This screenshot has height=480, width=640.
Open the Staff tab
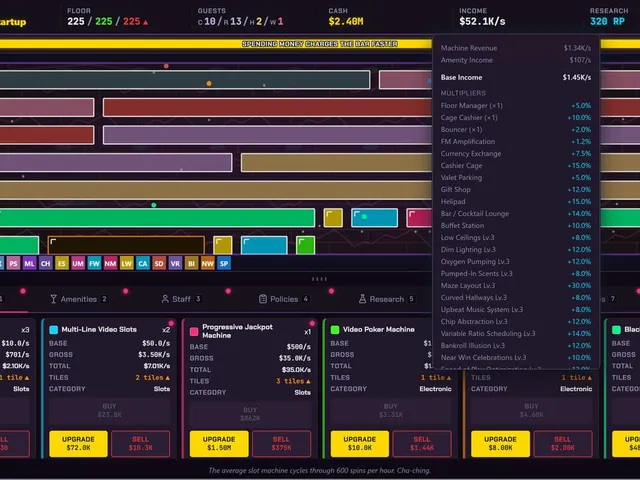[182, 299]
